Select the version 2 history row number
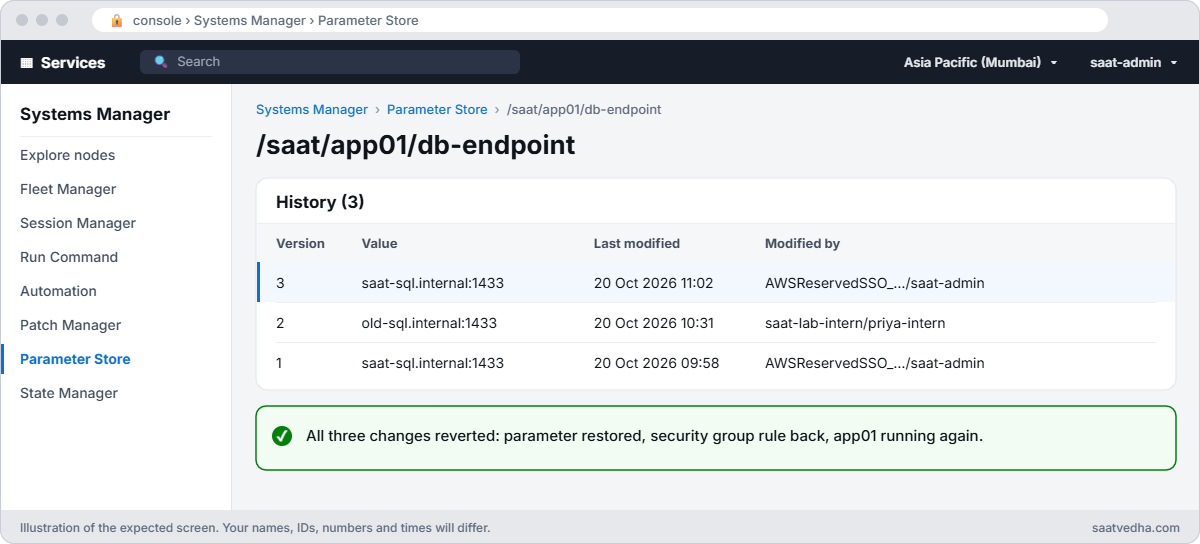This screenshot has height=544, width=1200. point(280,323)
